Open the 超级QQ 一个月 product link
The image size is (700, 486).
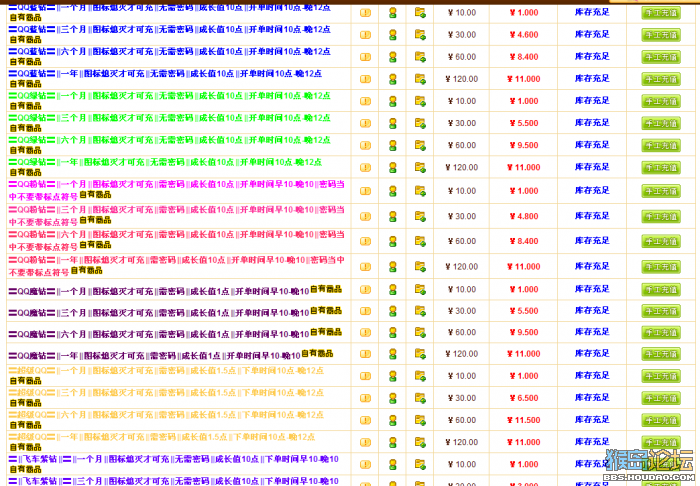[x=166, y=371]
